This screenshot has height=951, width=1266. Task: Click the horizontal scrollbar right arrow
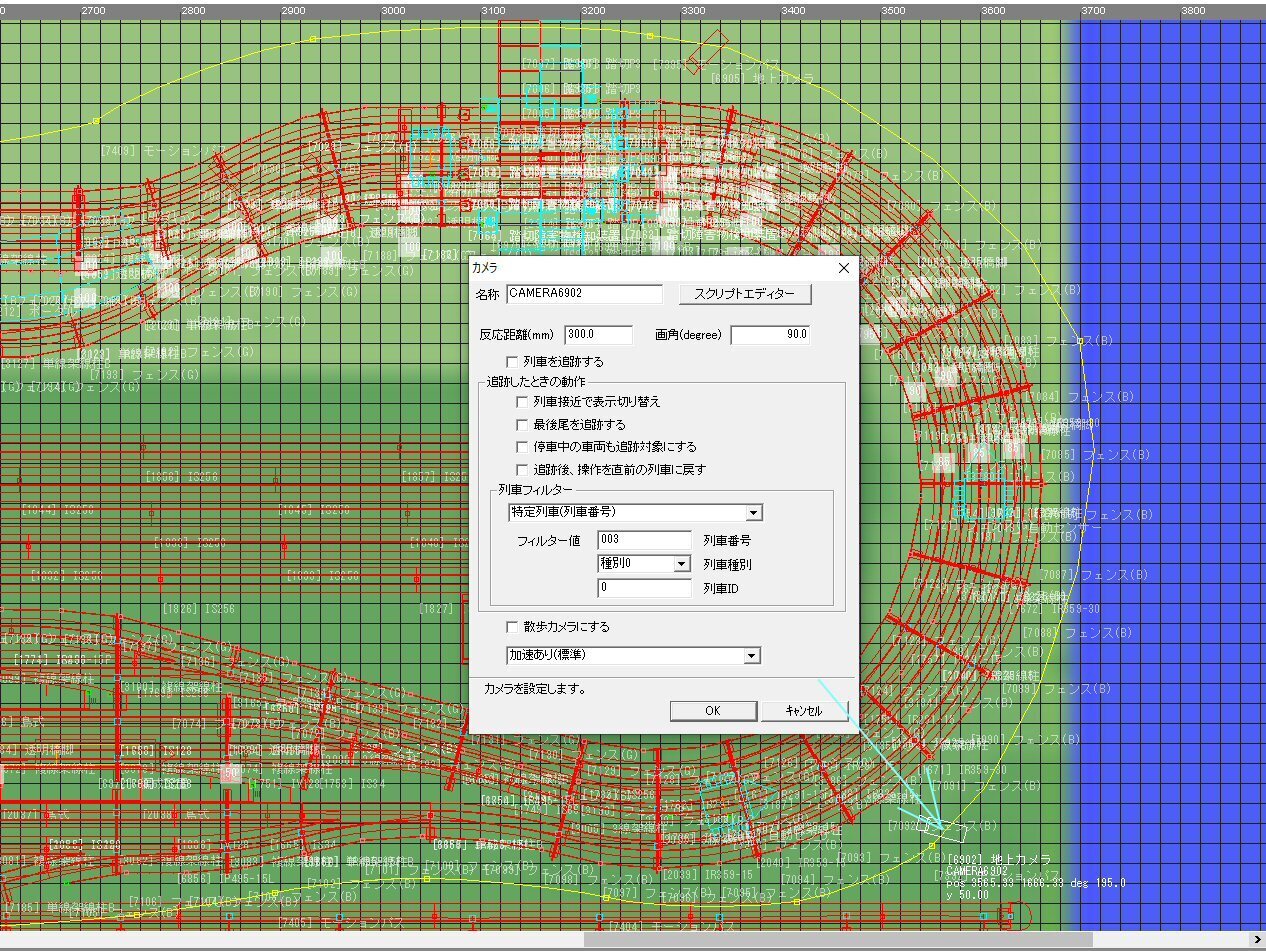click(1256, 940)
